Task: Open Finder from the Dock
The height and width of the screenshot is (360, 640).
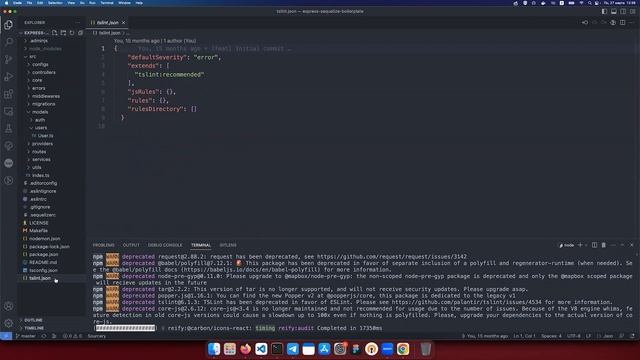Action: click(214, 349)
